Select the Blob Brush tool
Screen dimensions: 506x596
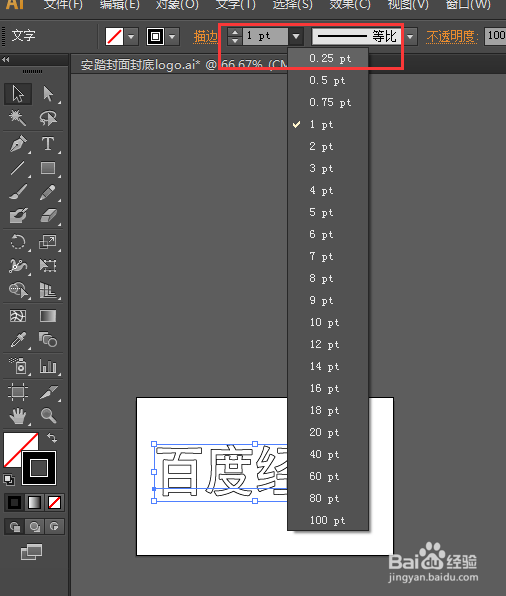click(18, 216)
